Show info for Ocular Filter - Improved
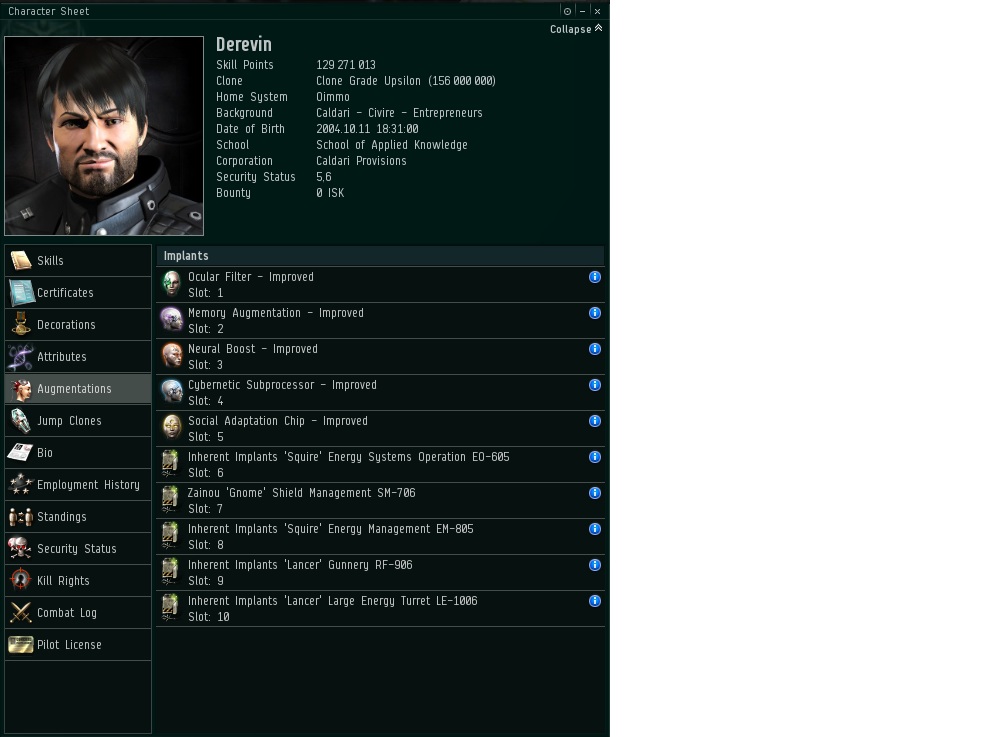Screen dimensions: 1008x737 pyautogui.click(x=595, y=277)
